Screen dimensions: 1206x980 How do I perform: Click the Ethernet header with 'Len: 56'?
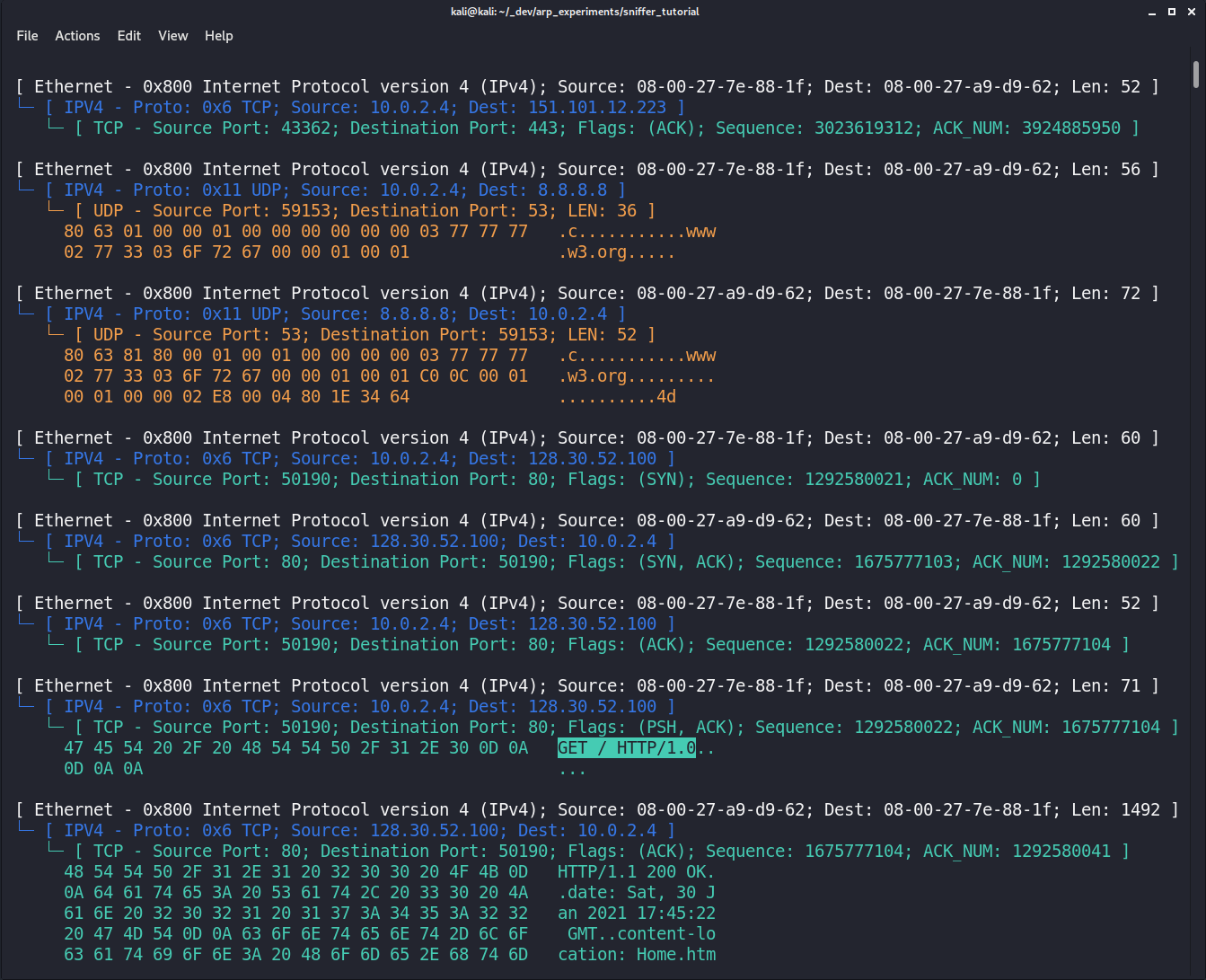click(x=587, y=170)
